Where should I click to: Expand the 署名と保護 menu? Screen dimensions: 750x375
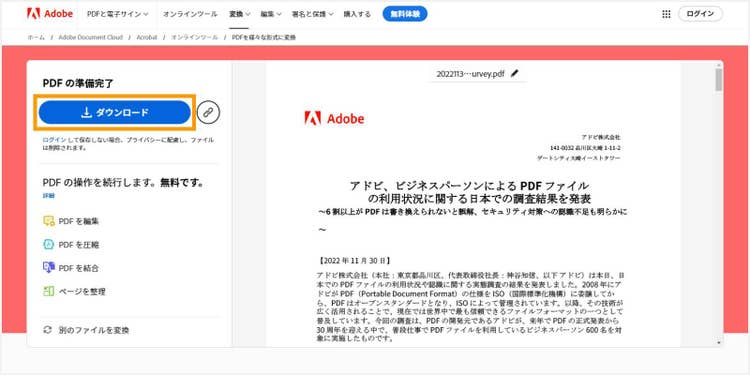pyautogui.click(x=313, y=14)
